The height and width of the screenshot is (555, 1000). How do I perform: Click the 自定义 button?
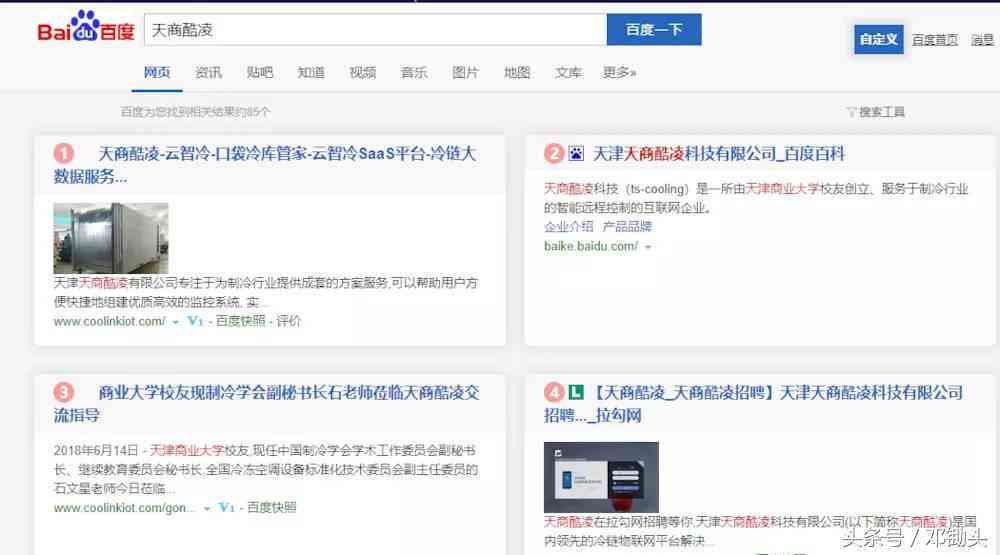[x=878, y=40]
